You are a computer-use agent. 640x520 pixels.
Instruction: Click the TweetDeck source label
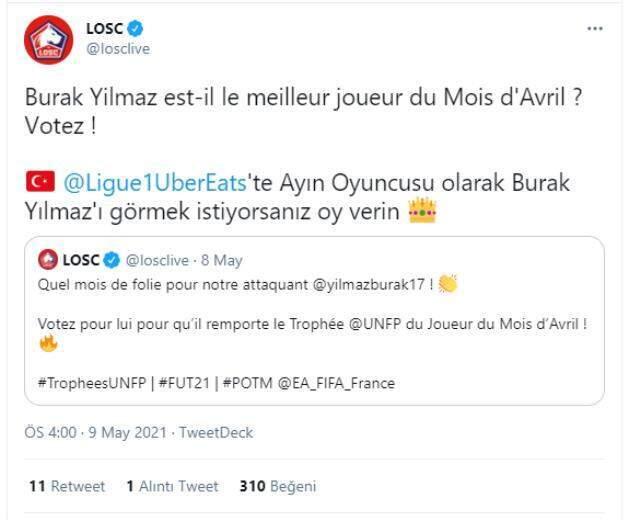point(216,432)
